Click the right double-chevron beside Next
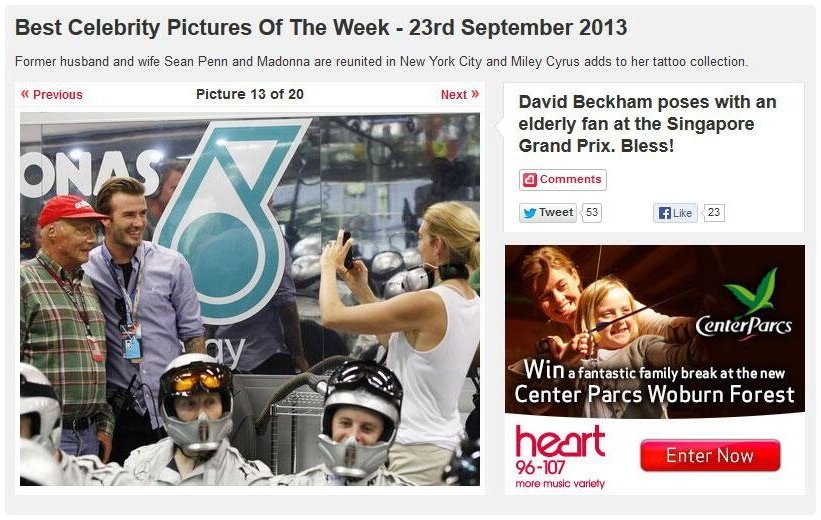The height and width of the screenshot is (520, 821). pyautogui.click(x=475, y=94)
